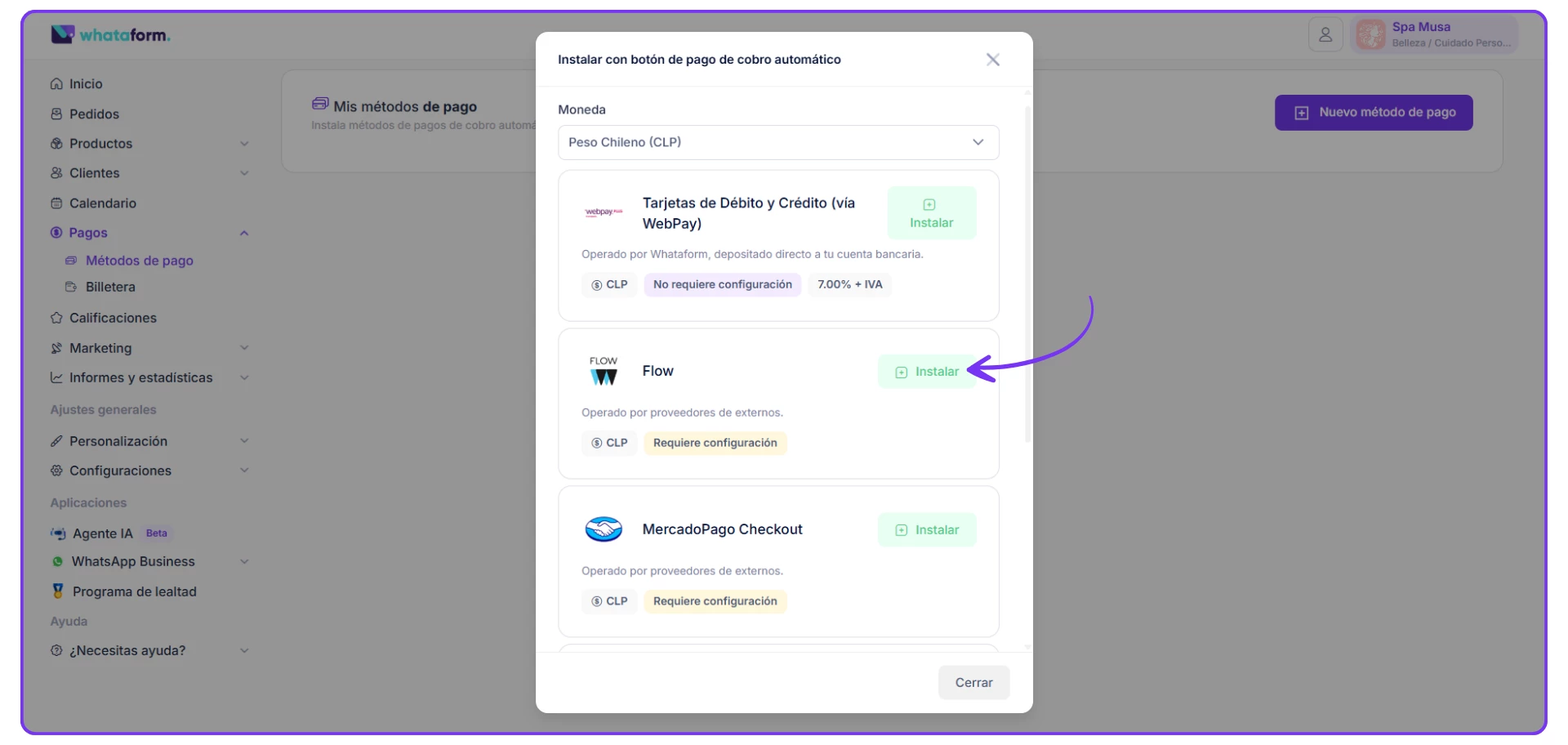This screenshot has height=745, width=1568.
Task: Expand the Productos submenu chevron
Action: click(244, 144)
